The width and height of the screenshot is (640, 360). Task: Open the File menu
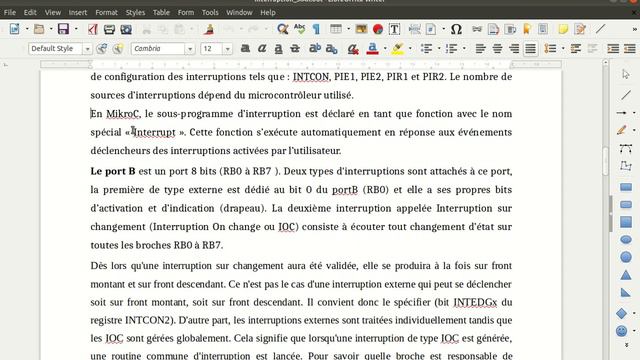(10, 12)
